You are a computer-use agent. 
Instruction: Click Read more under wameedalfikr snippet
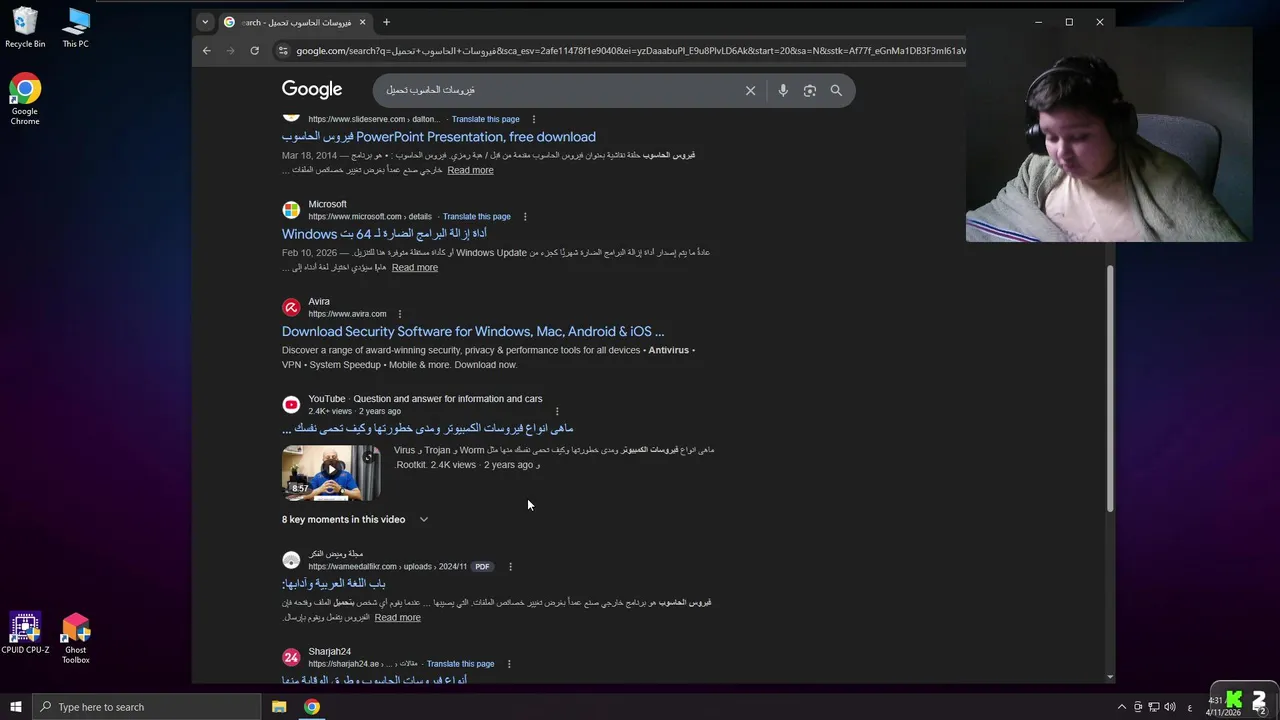click(397, 617)
